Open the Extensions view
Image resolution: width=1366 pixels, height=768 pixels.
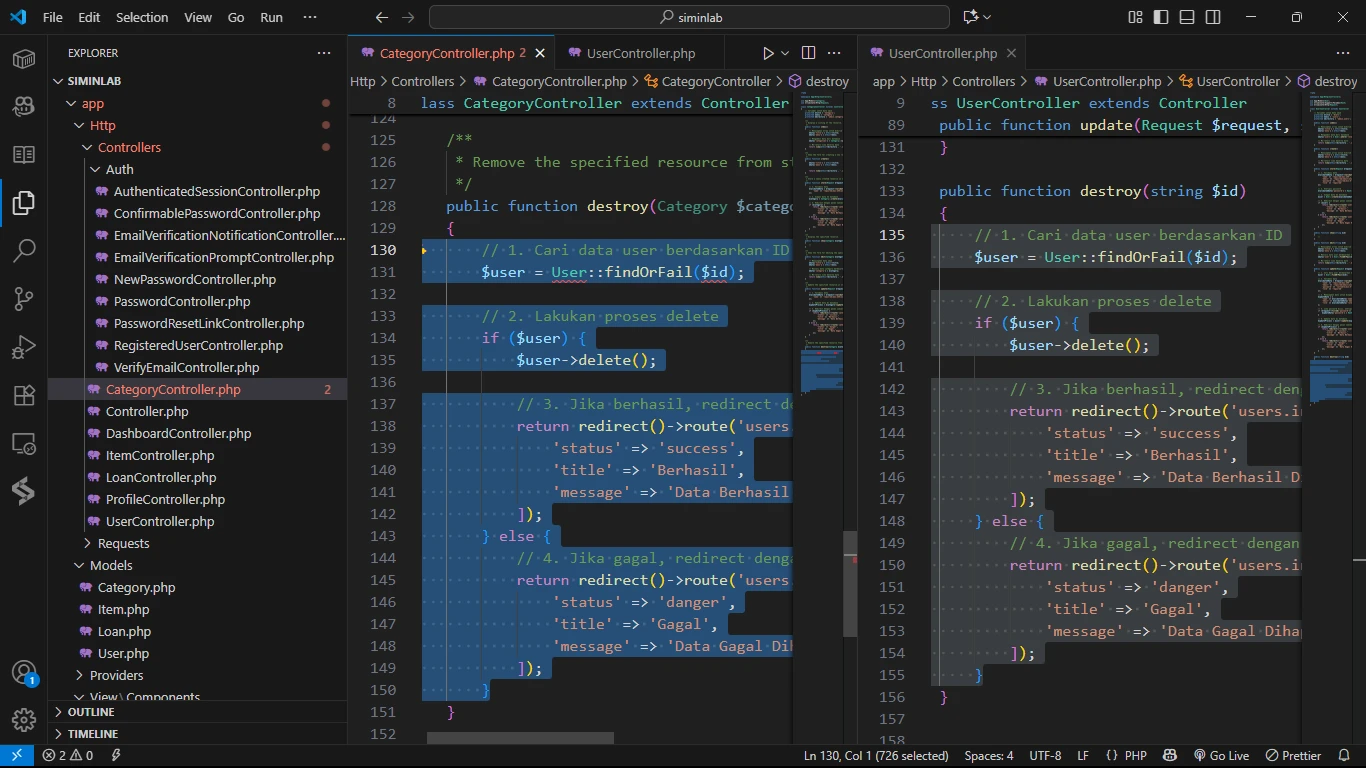(24, 395)
